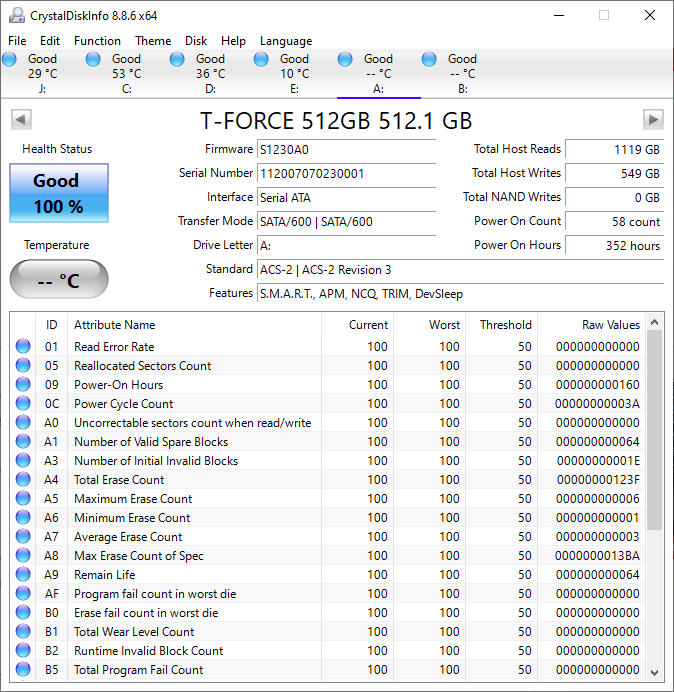Open the Disk menu
Viewport: 674px width, 692px height.
tap(196, 41)
